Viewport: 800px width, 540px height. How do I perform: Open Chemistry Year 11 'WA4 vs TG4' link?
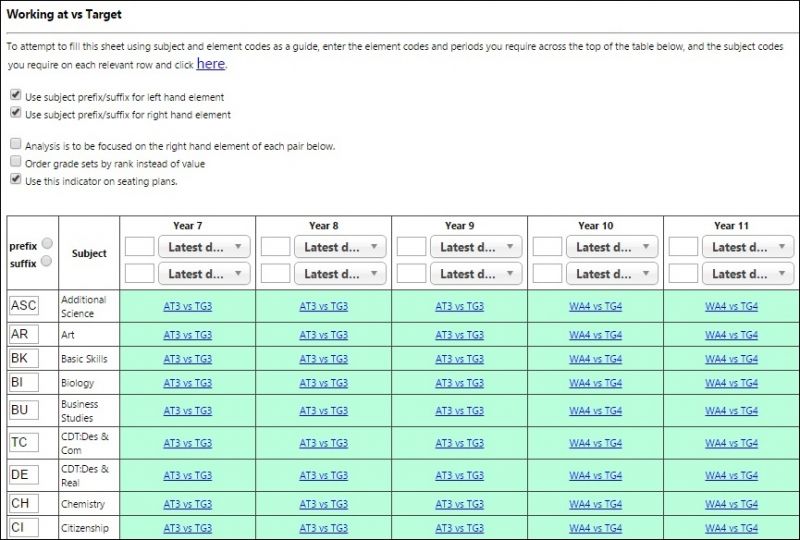(x=732, y=504)
